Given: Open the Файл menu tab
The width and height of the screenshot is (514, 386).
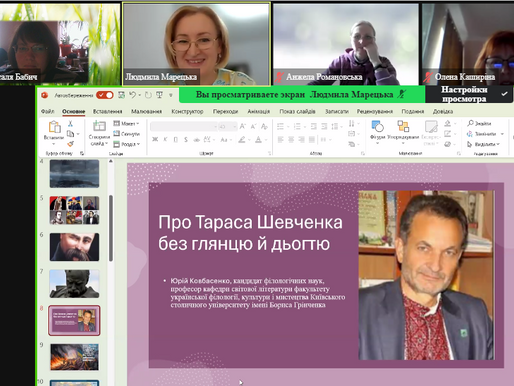Looking at the screenshot, I should (47, 111).
